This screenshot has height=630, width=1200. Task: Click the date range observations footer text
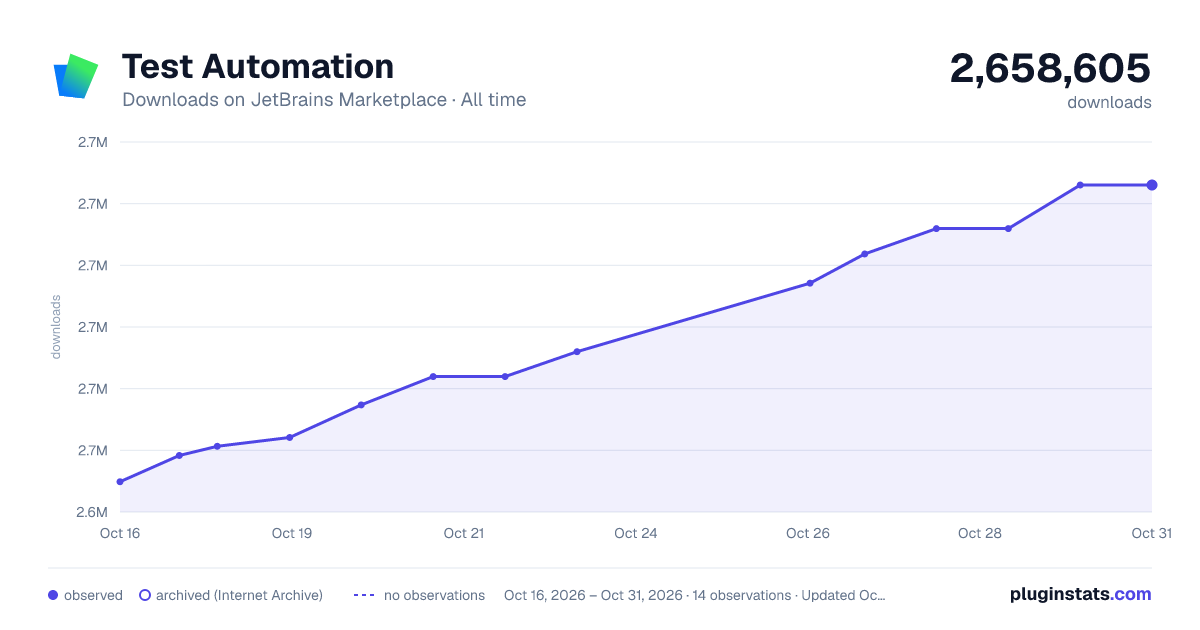(695, 595)
